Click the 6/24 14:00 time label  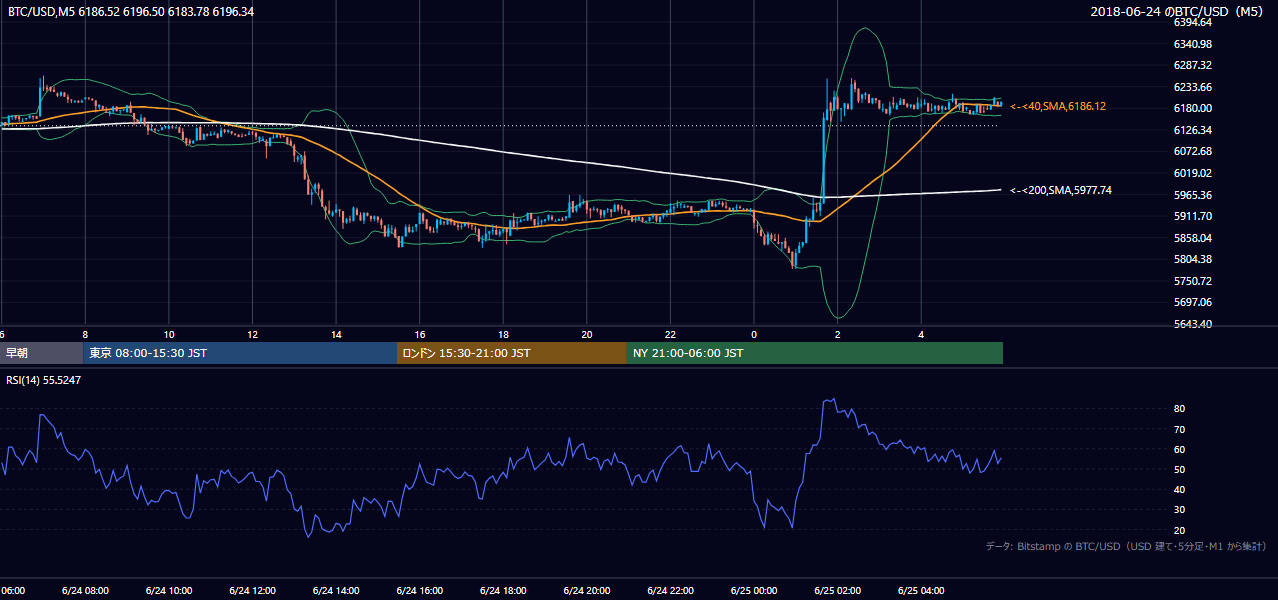click(x=335, y=591)
